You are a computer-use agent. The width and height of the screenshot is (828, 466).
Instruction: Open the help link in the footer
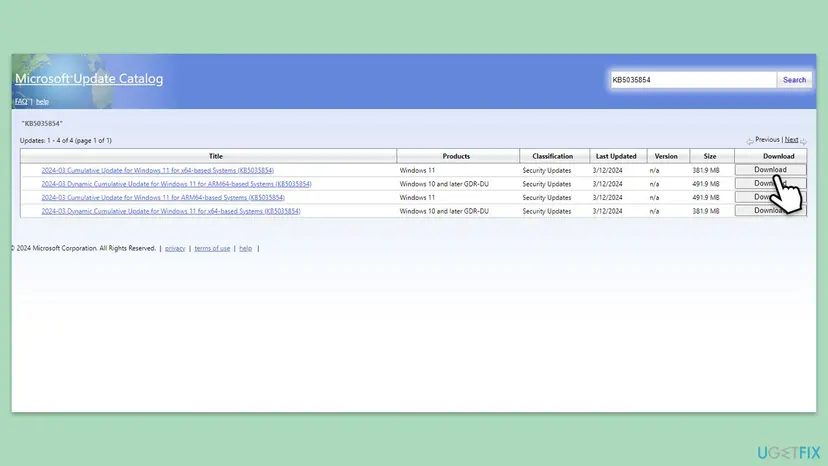[x=246, y=248]
